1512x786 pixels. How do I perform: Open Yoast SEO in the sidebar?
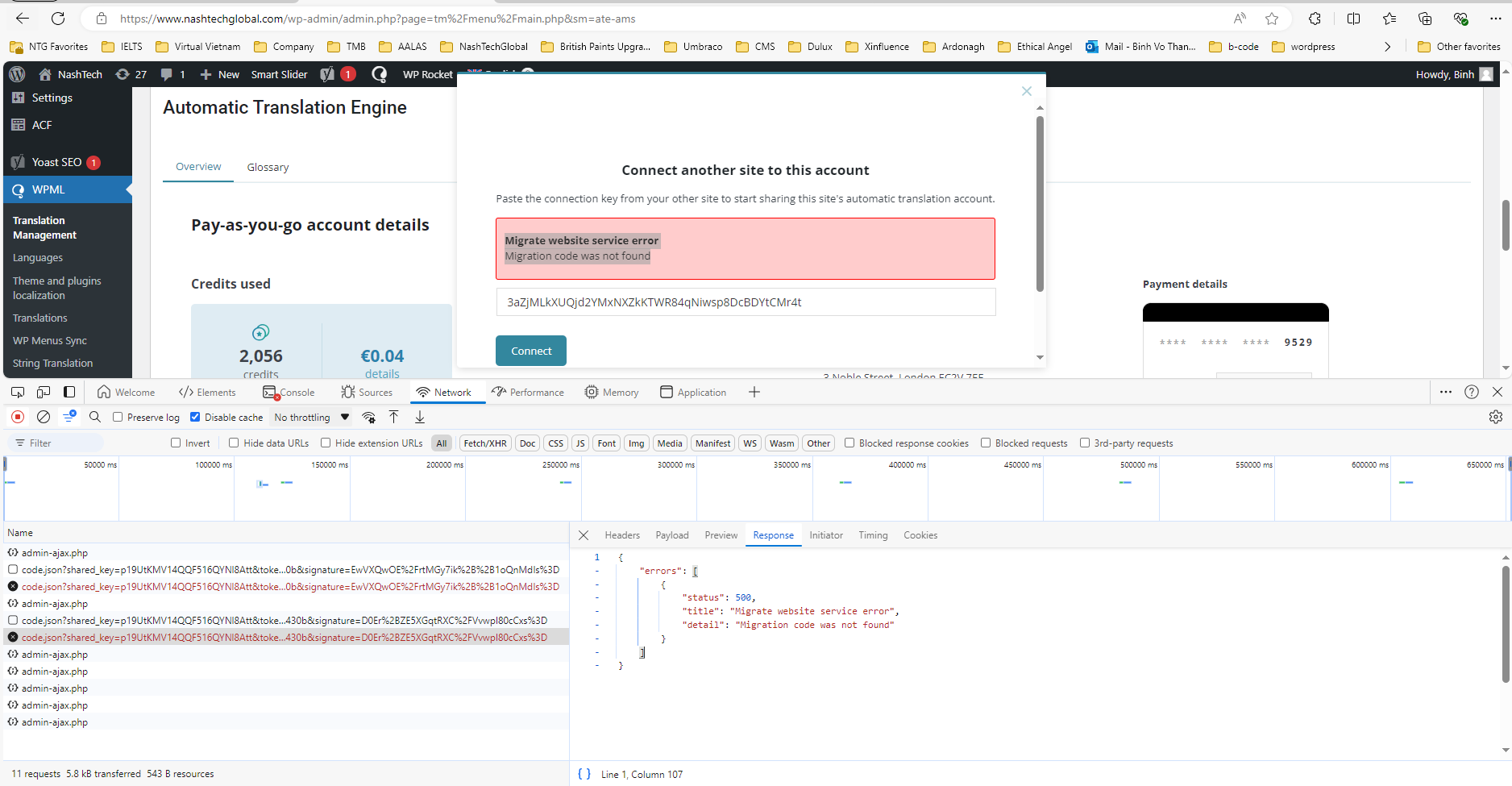56,162
